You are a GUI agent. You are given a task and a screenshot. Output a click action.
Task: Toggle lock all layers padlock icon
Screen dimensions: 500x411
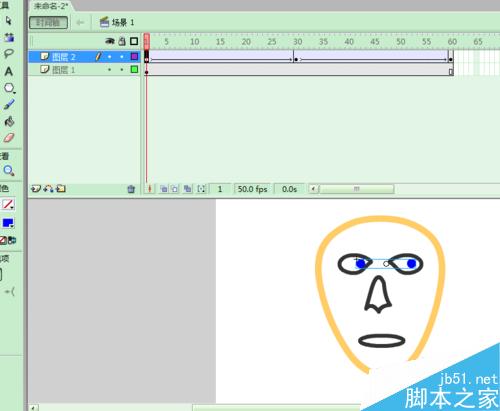point(122,41)
